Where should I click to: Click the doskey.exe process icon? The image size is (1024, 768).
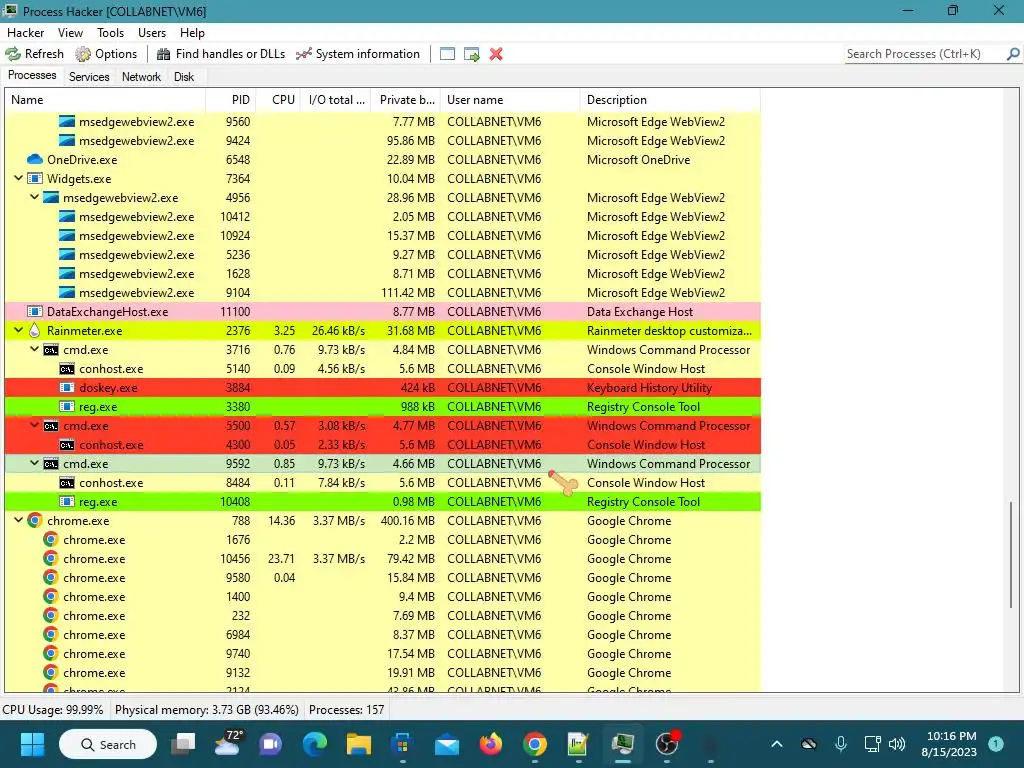click(x=67, y=388)
